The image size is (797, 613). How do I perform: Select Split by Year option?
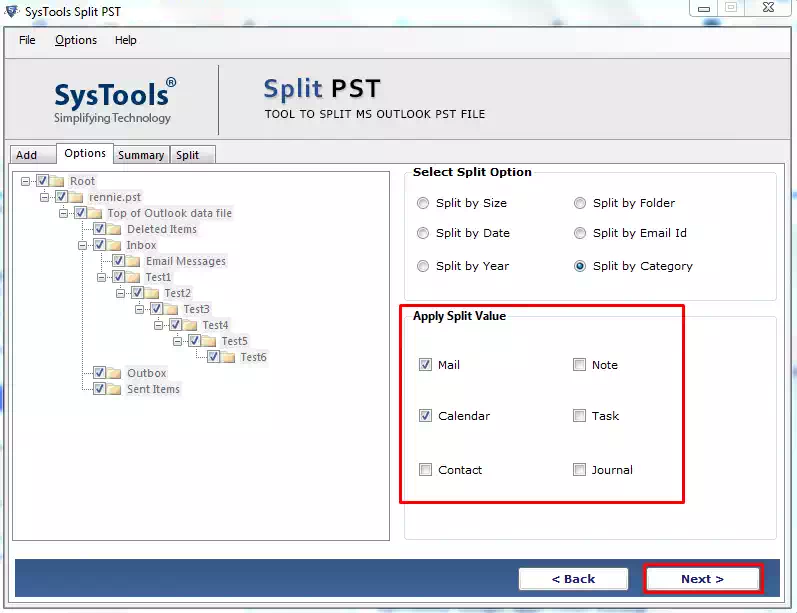click(423, 266)
